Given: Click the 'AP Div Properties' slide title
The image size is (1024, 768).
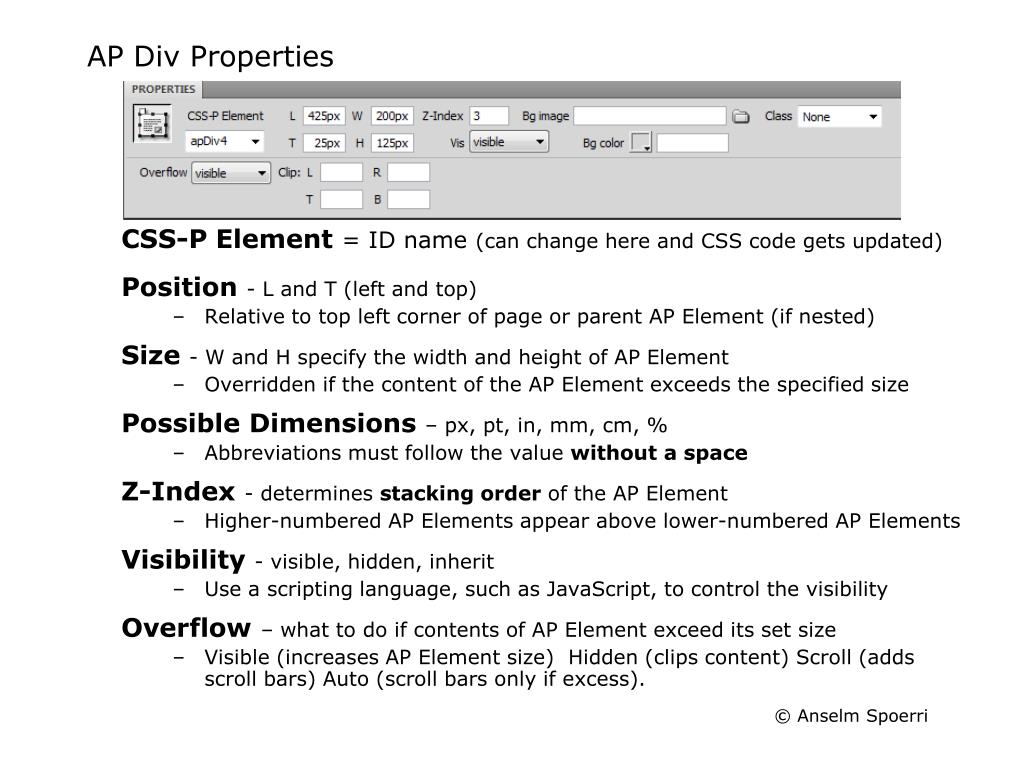Looking at the screenshot, I should click(210, 57).
